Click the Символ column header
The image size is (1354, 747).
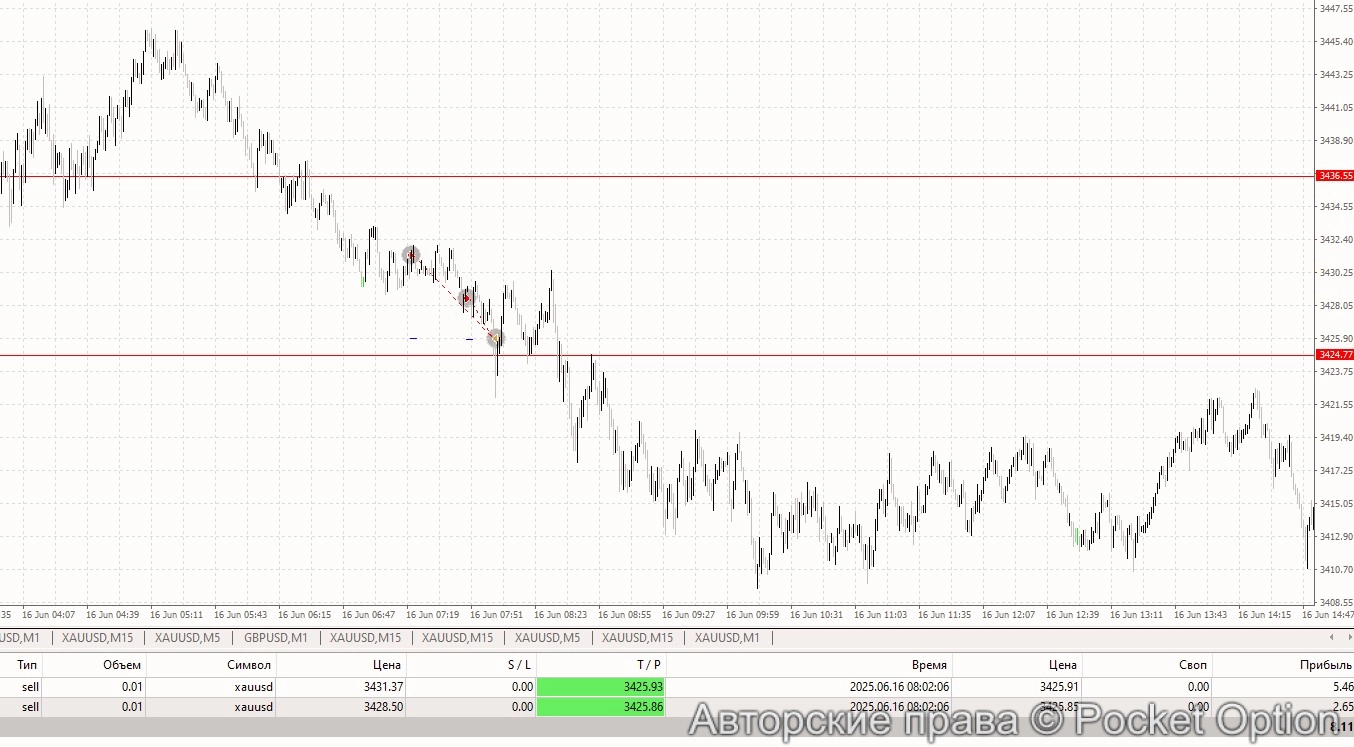click(x=250, y=664)
